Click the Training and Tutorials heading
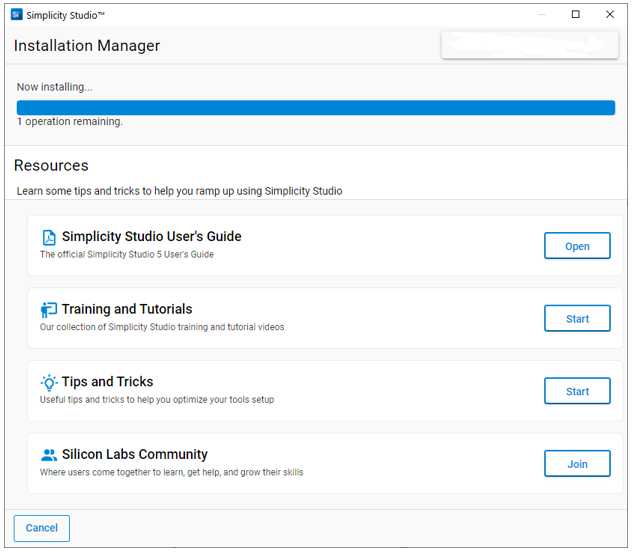633x552 pixels. [127, 309]
